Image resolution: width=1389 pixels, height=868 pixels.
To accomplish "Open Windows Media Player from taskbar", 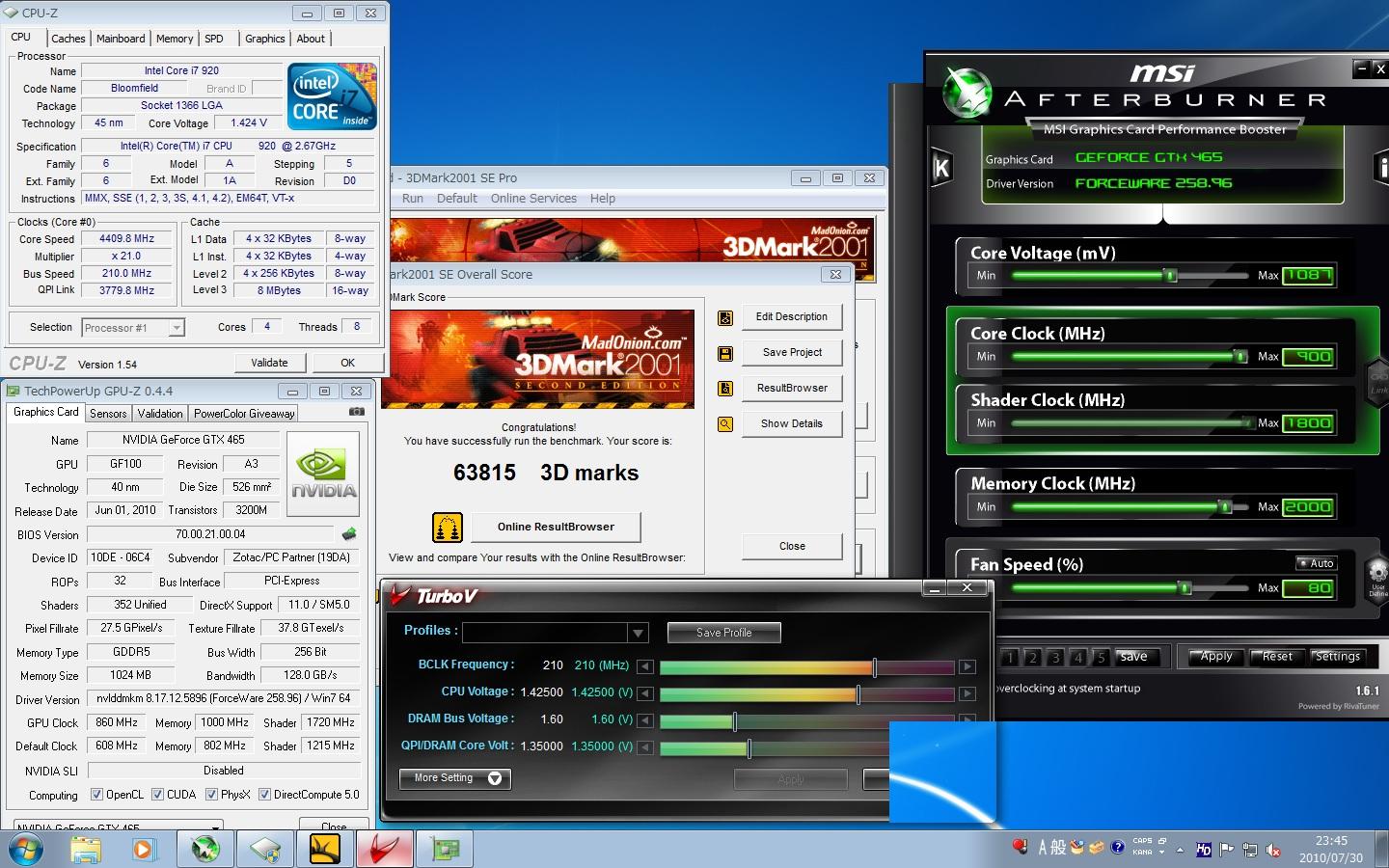I will (144, 850).
